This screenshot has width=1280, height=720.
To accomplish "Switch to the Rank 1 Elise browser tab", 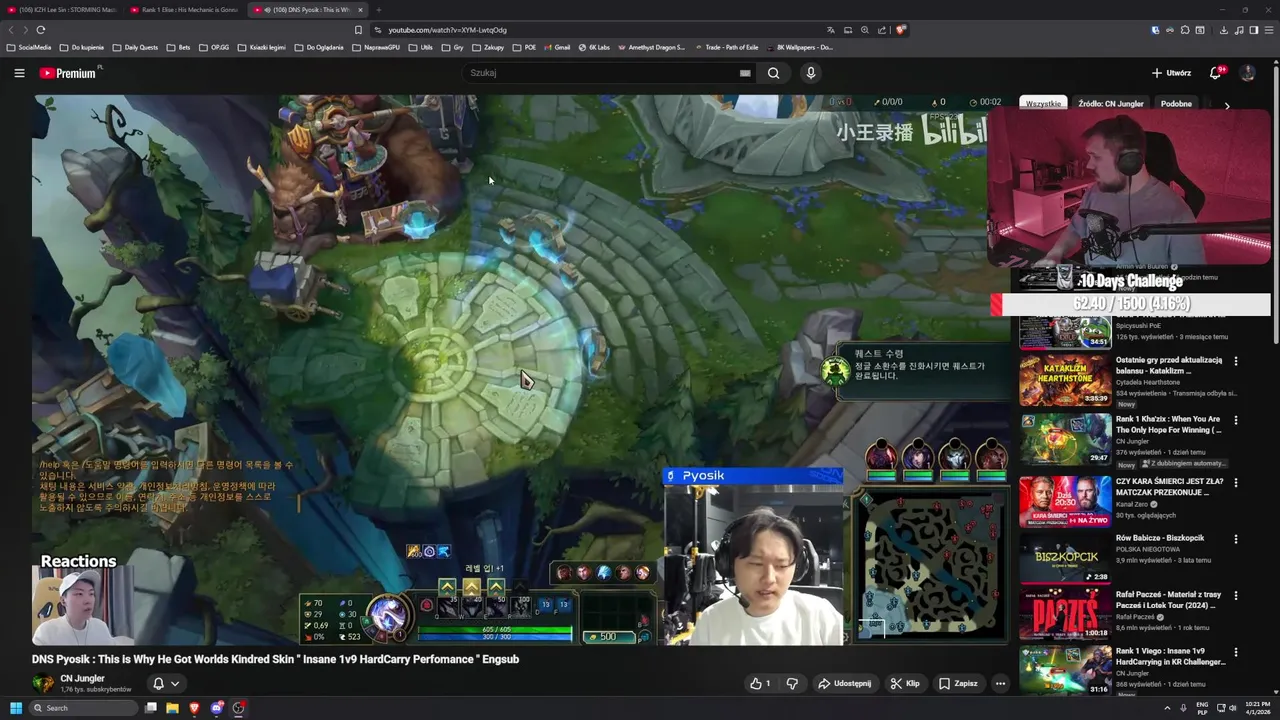I will [x=185, y=10].
